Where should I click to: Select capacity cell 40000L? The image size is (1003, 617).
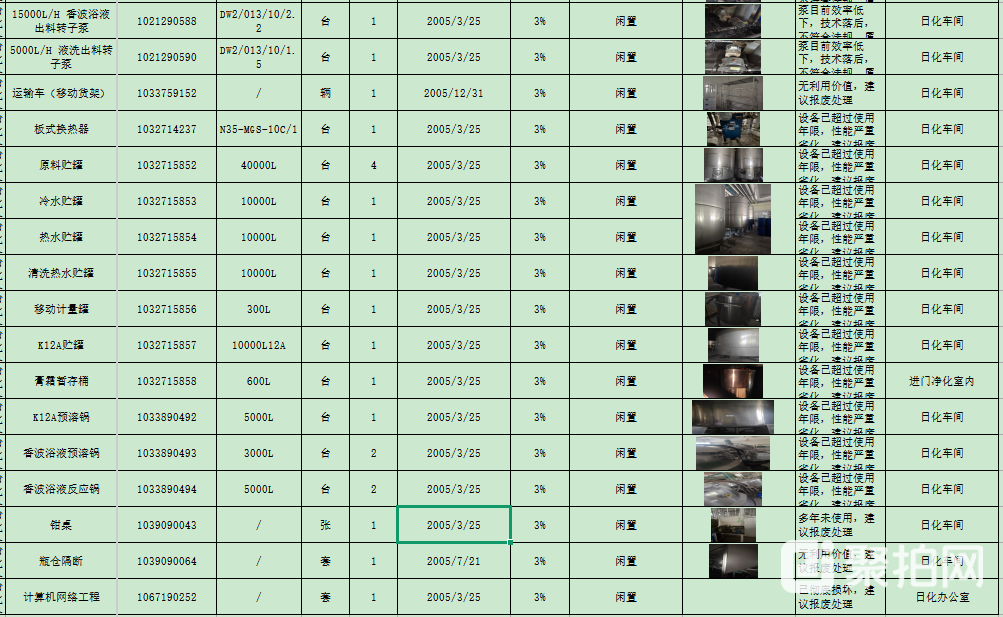pos(258,165)
